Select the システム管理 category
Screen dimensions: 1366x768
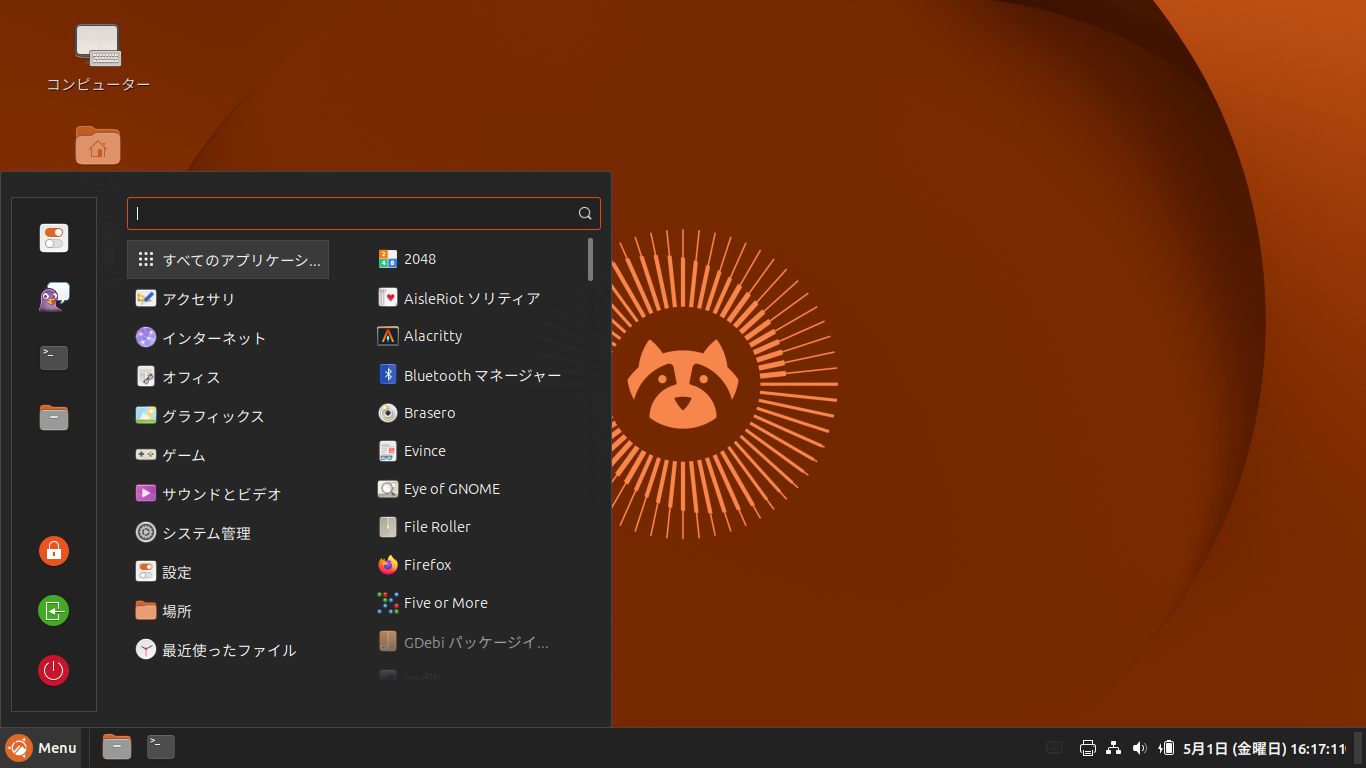click(228, 533)
